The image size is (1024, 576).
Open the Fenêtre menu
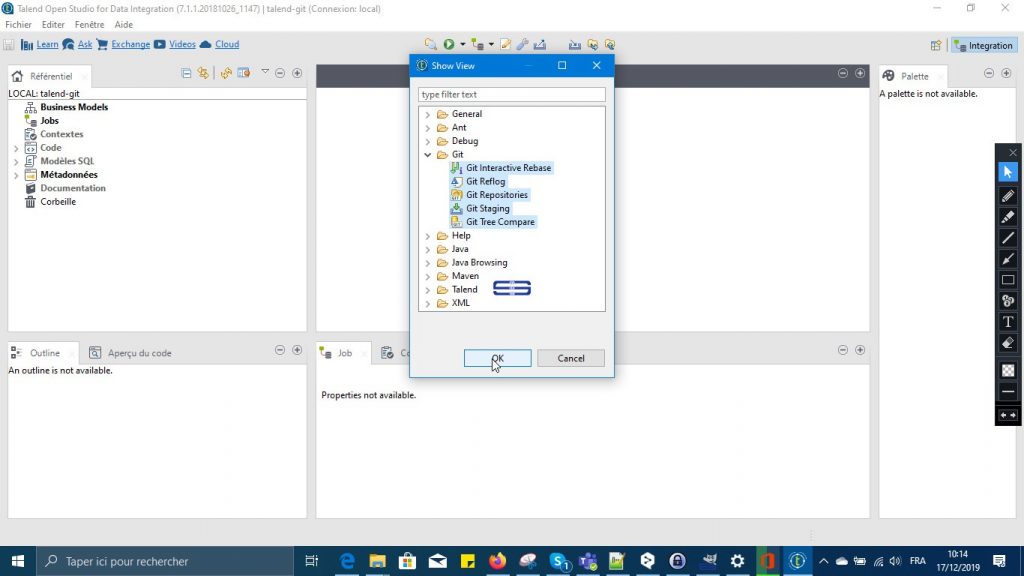pos(89,25)
